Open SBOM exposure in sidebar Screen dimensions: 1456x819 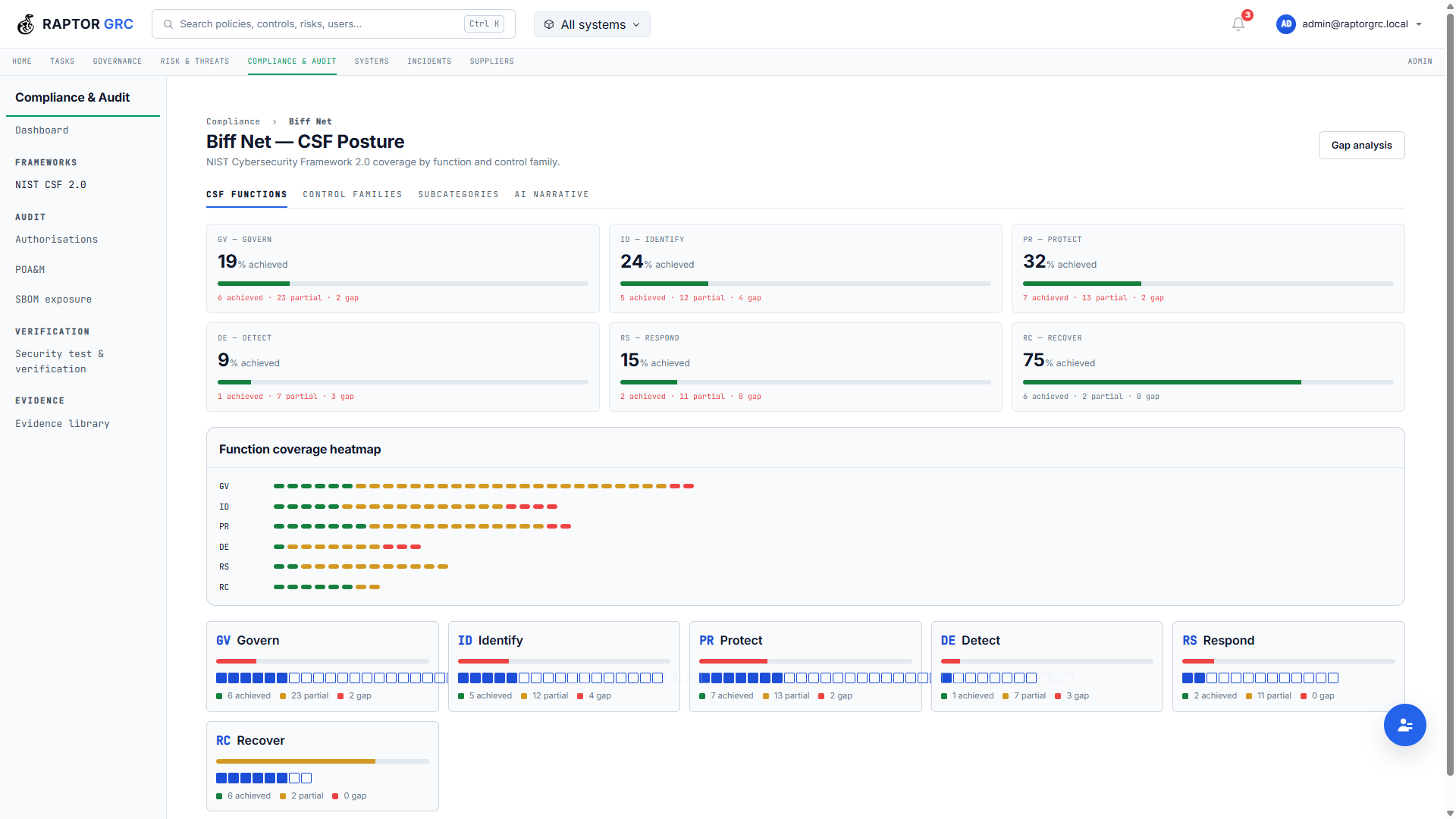click(x=53, y=300)
